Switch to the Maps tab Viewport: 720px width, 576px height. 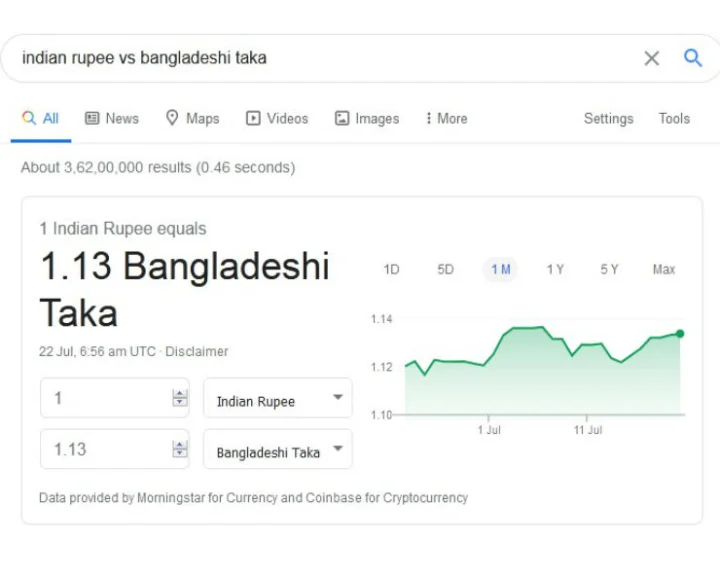192,118
